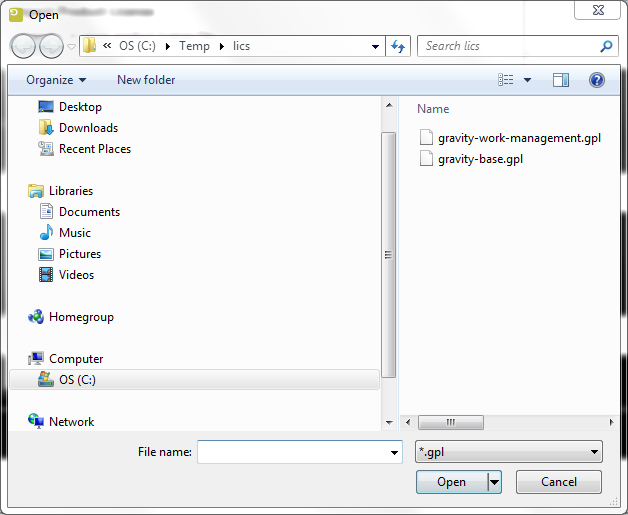Click the refresh icon beside address bar

399,46
